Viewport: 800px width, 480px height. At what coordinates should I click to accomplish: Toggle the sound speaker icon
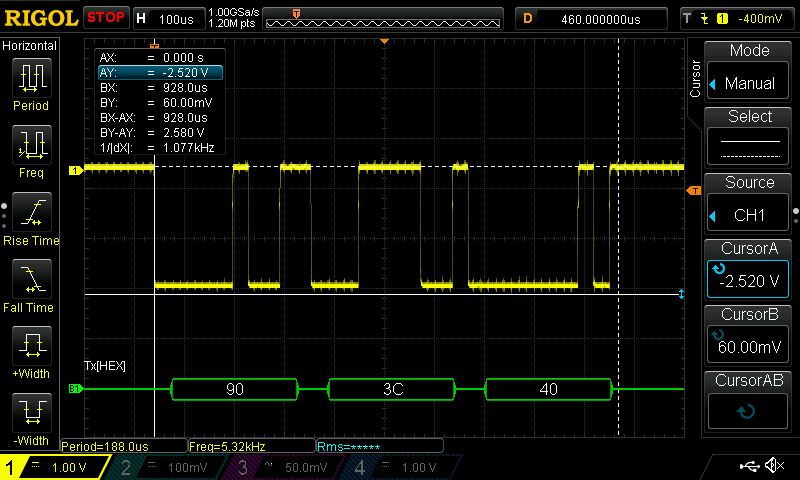coord(775,465)
